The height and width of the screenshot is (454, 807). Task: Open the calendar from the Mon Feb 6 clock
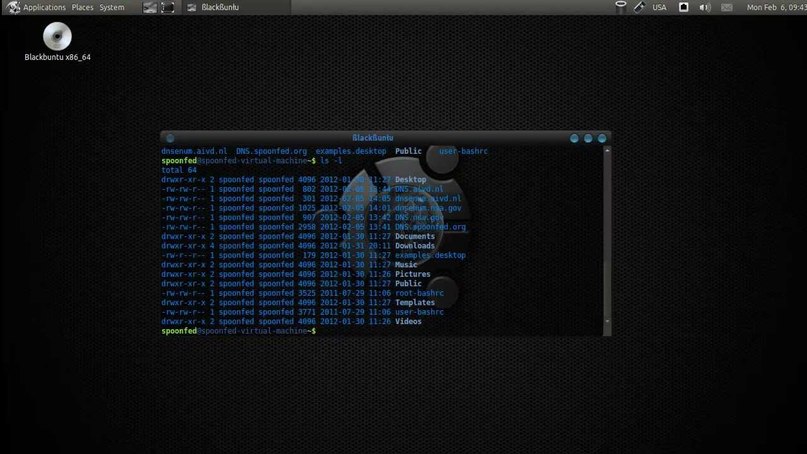[773, 7]
